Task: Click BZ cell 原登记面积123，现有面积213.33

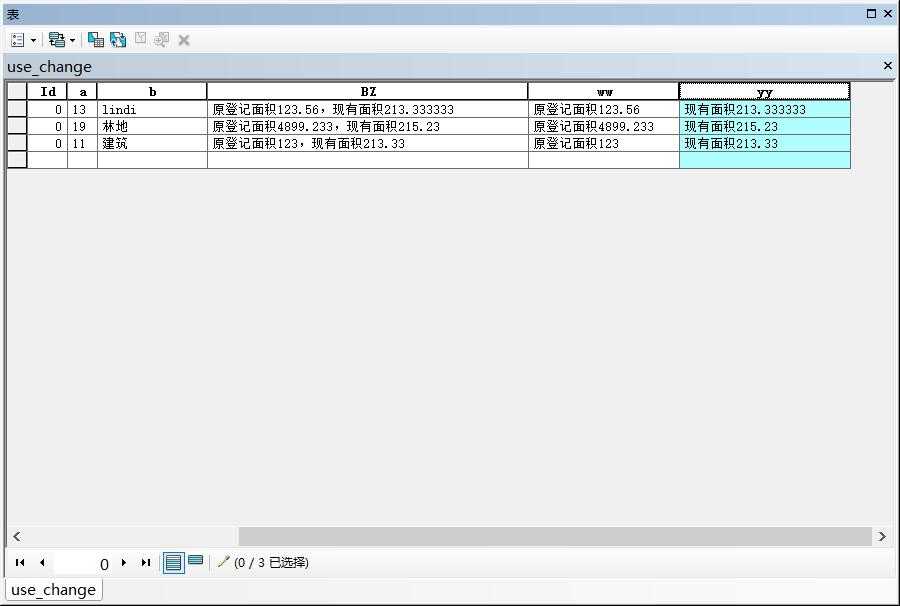Action: pos(368,143)
